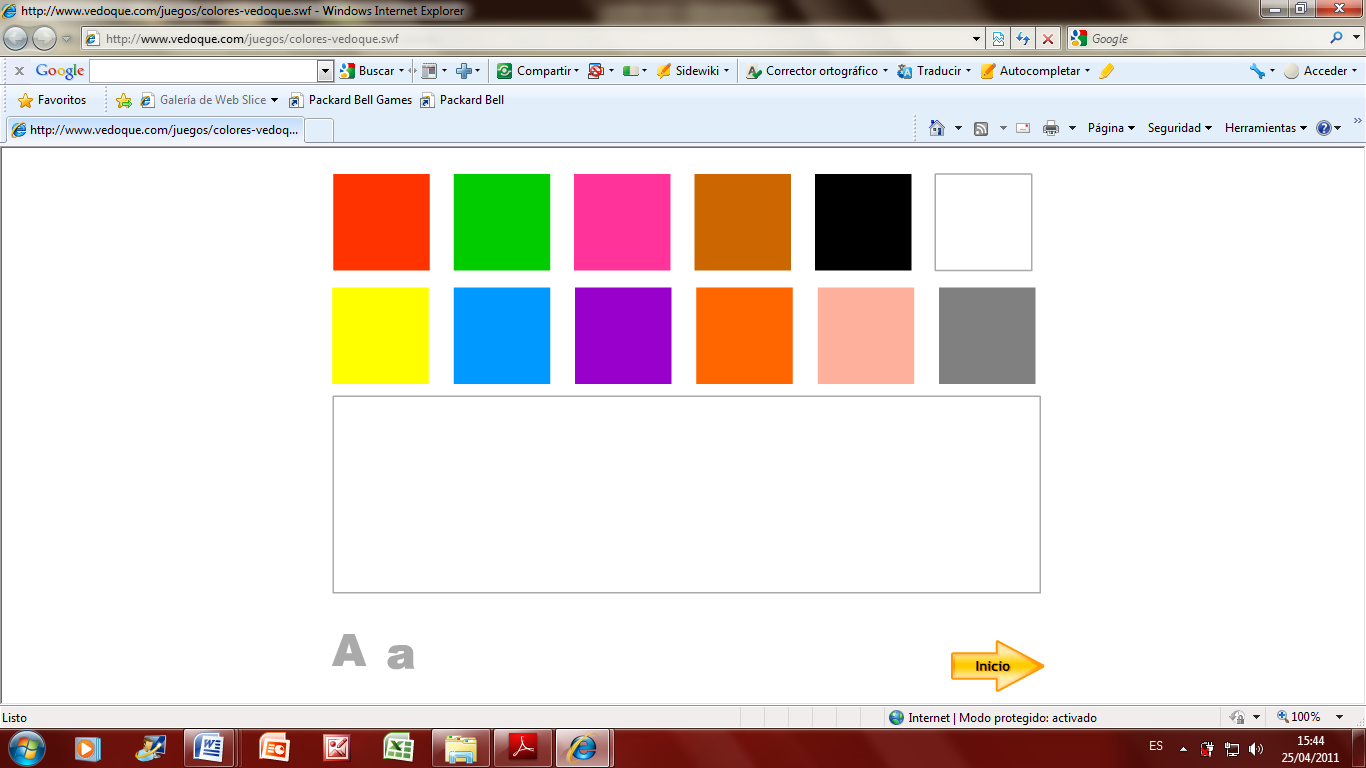Image resolution: width=1366 pixels, height=768 pixels.
Task: Click the refresh page icon in address bar
Action: 1023,39
